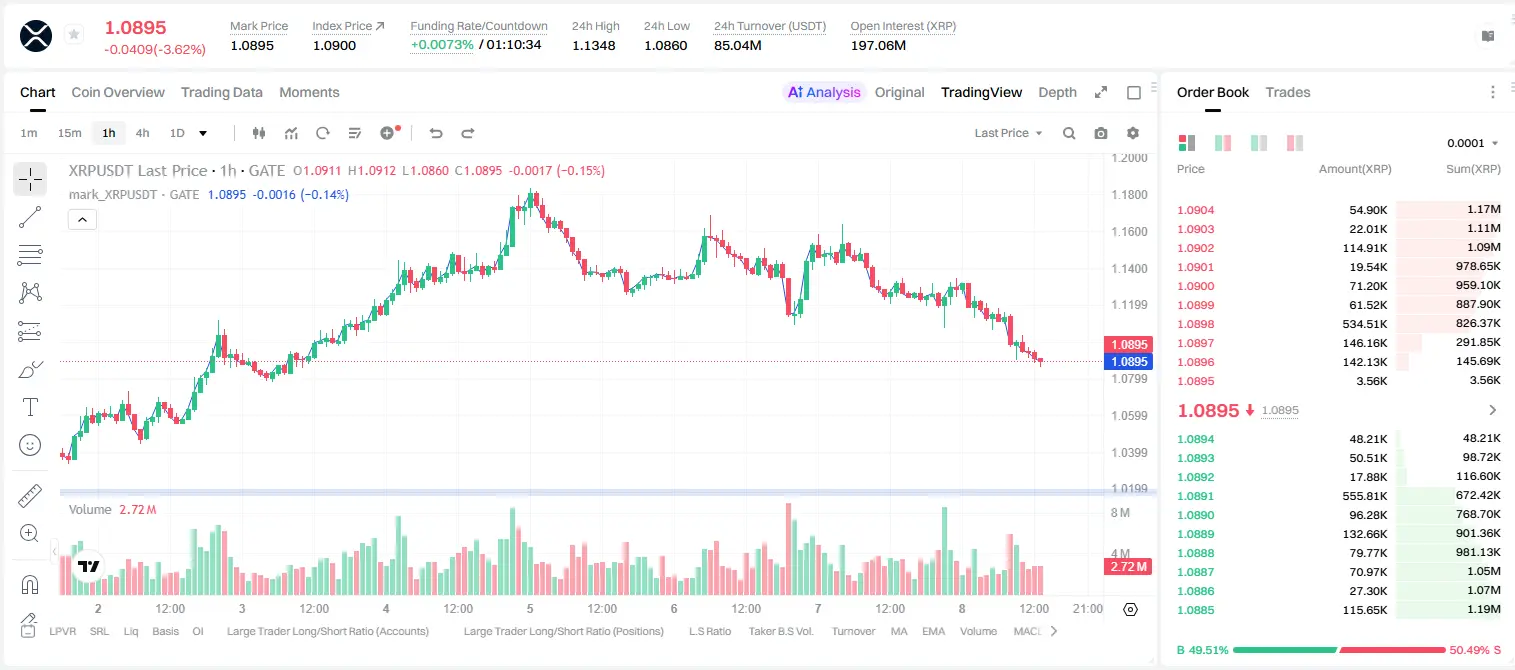Toggle the AI Analysis mode
Image resolution: width=1515 pixels, height=670 pixels.
pos(824,92)
